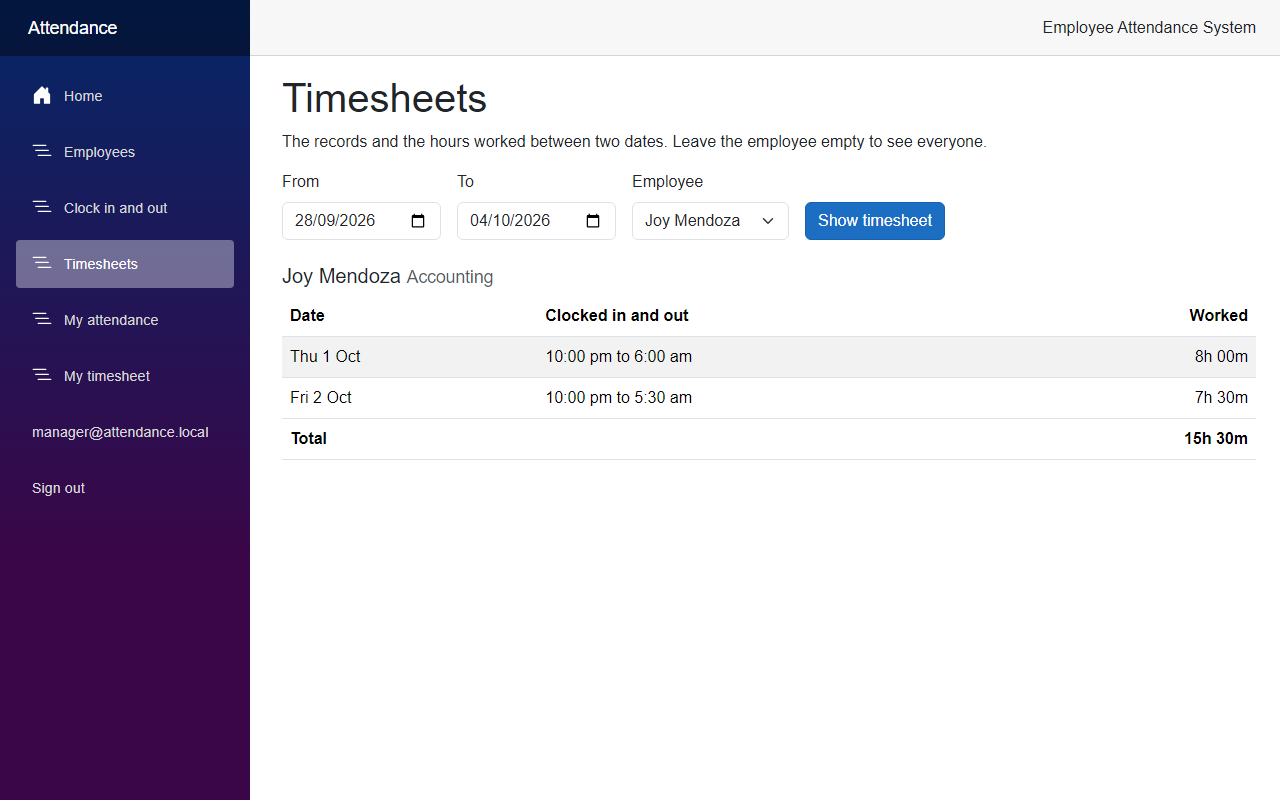The width and height of the screenshot is (1280, 800).
Task: Open the Employee dropdown showing Joy Mendoza
Action: click(x=710, y=221)
